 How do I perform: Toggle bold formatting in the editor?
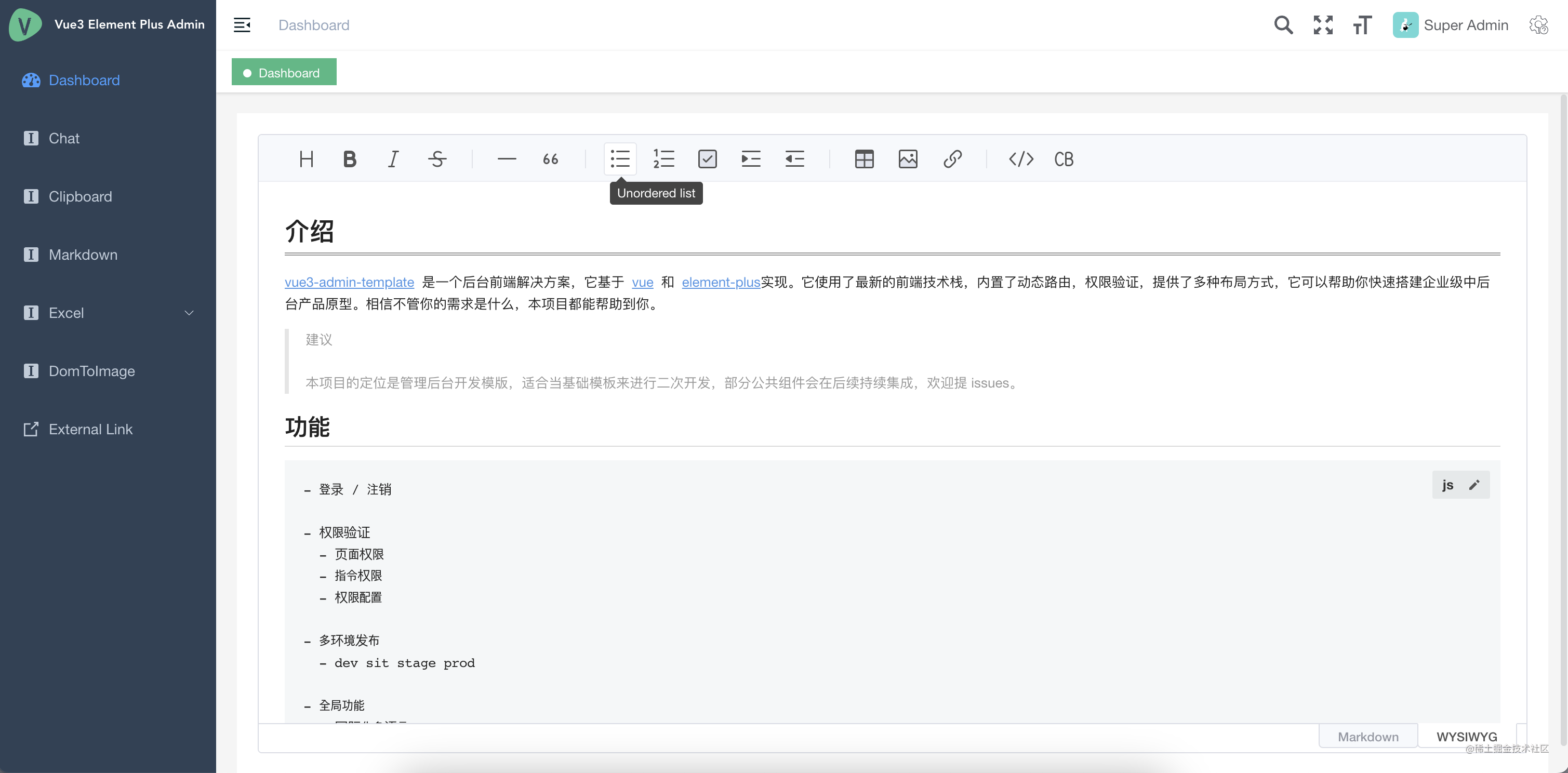pyautogui.click(x=349, y=159)
